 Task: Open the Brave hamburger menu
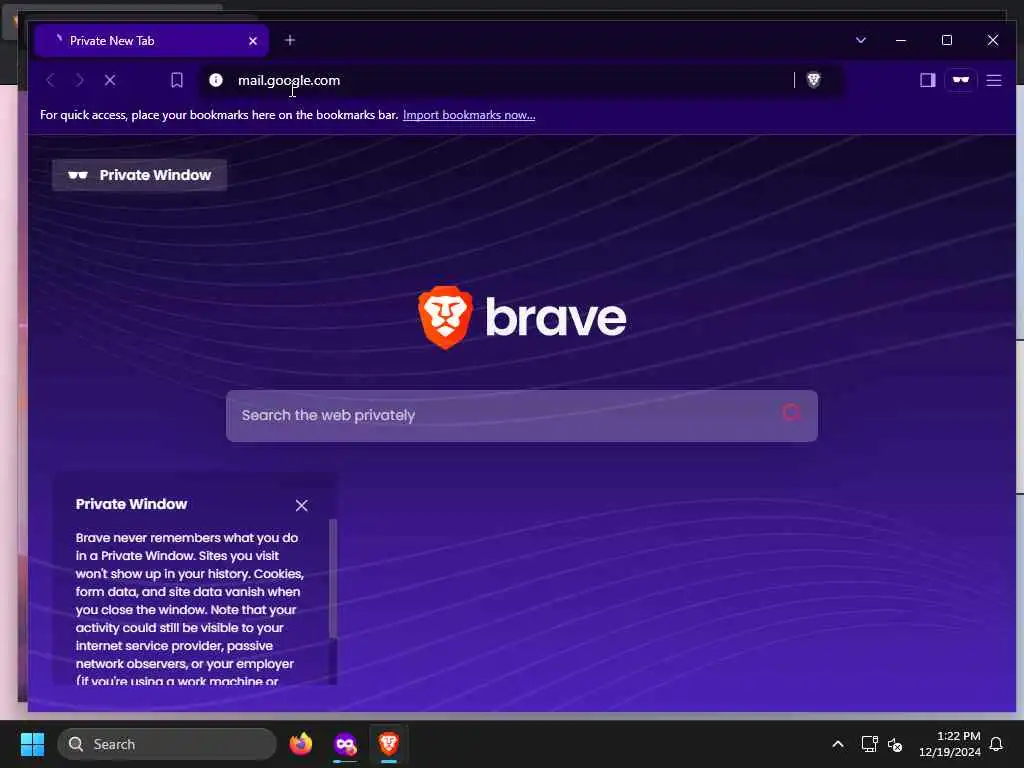pyautogui.click(x=993, y=80)
